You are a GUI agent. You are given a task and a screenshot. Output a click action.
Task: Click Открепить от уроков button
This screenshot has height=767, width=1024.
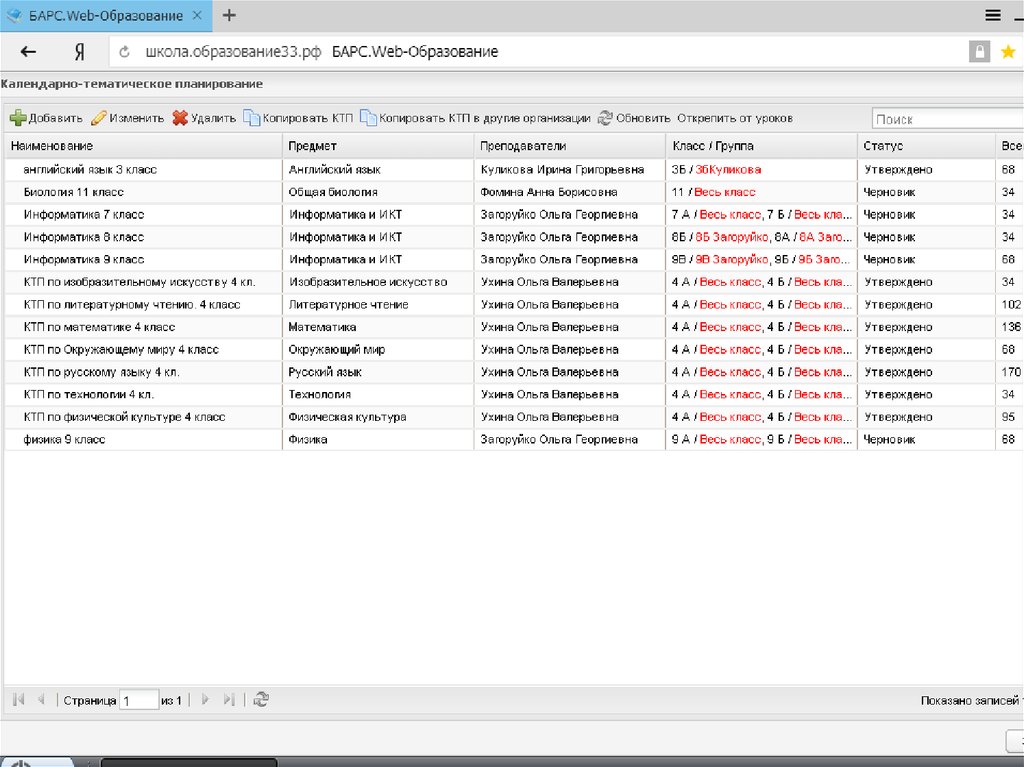734,118
